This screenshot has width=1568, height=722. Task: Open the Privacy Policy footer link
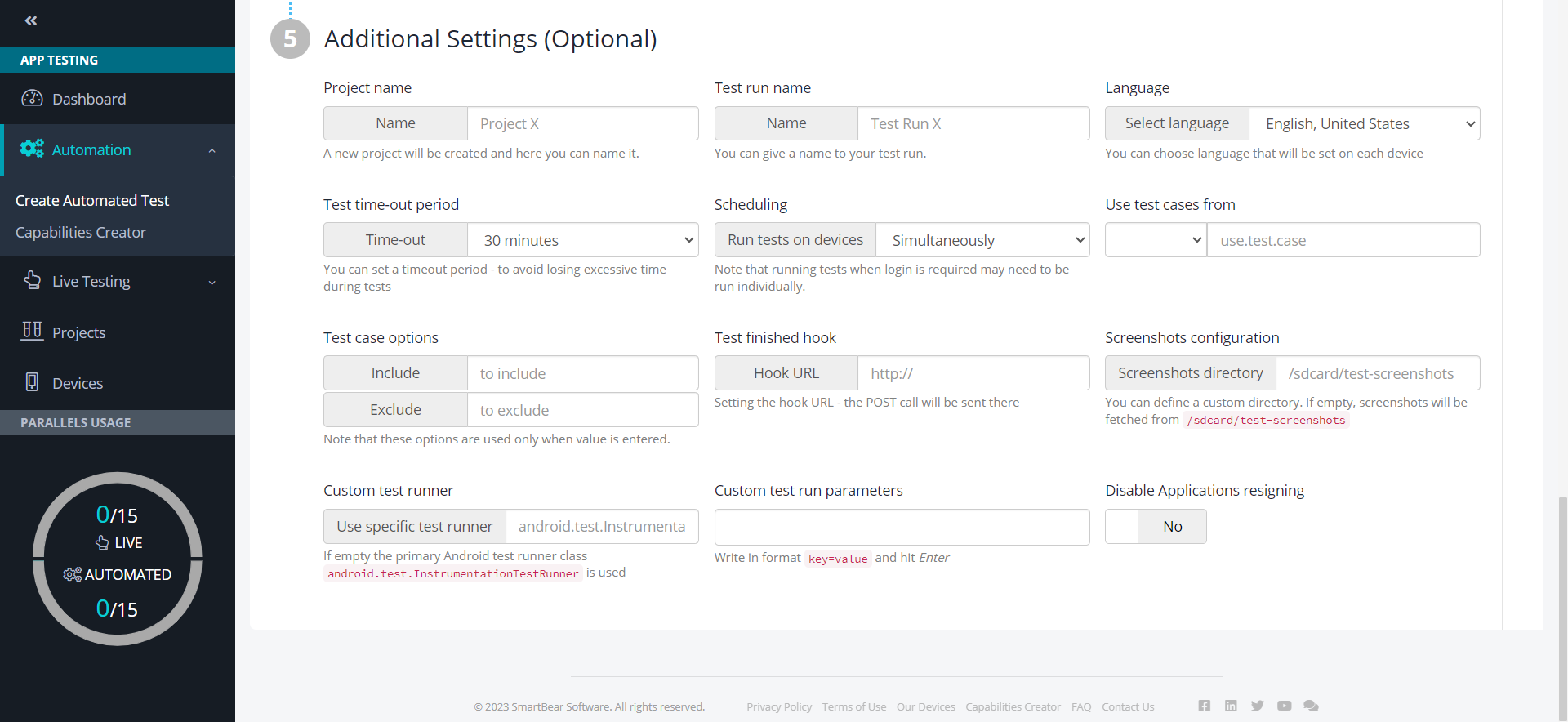(778, 706)
